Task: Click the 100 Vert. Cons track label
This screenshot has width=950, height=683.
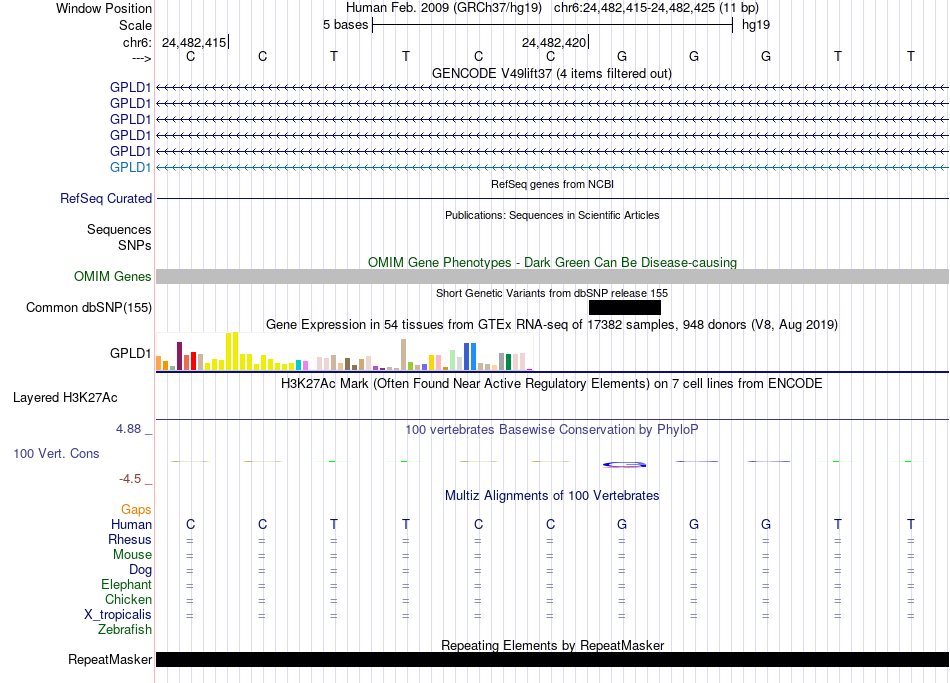Action: 56,453
